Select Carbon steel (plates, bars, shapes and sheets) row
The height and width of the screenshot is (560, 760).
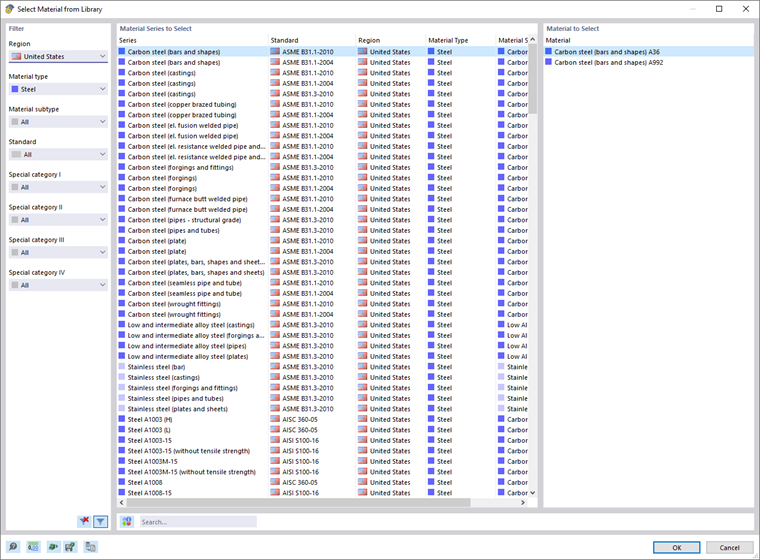pos(323,272)
